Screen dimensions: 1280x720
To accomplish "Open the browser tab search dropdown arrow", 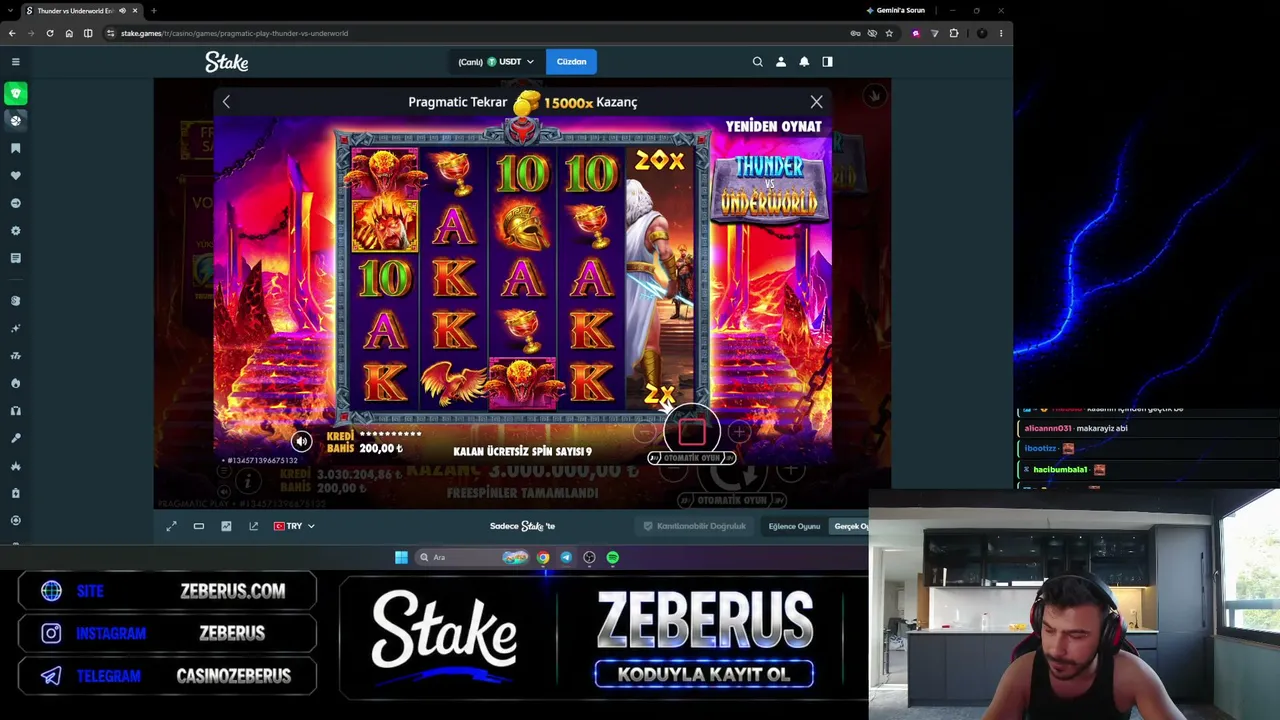I will point(8,11).
